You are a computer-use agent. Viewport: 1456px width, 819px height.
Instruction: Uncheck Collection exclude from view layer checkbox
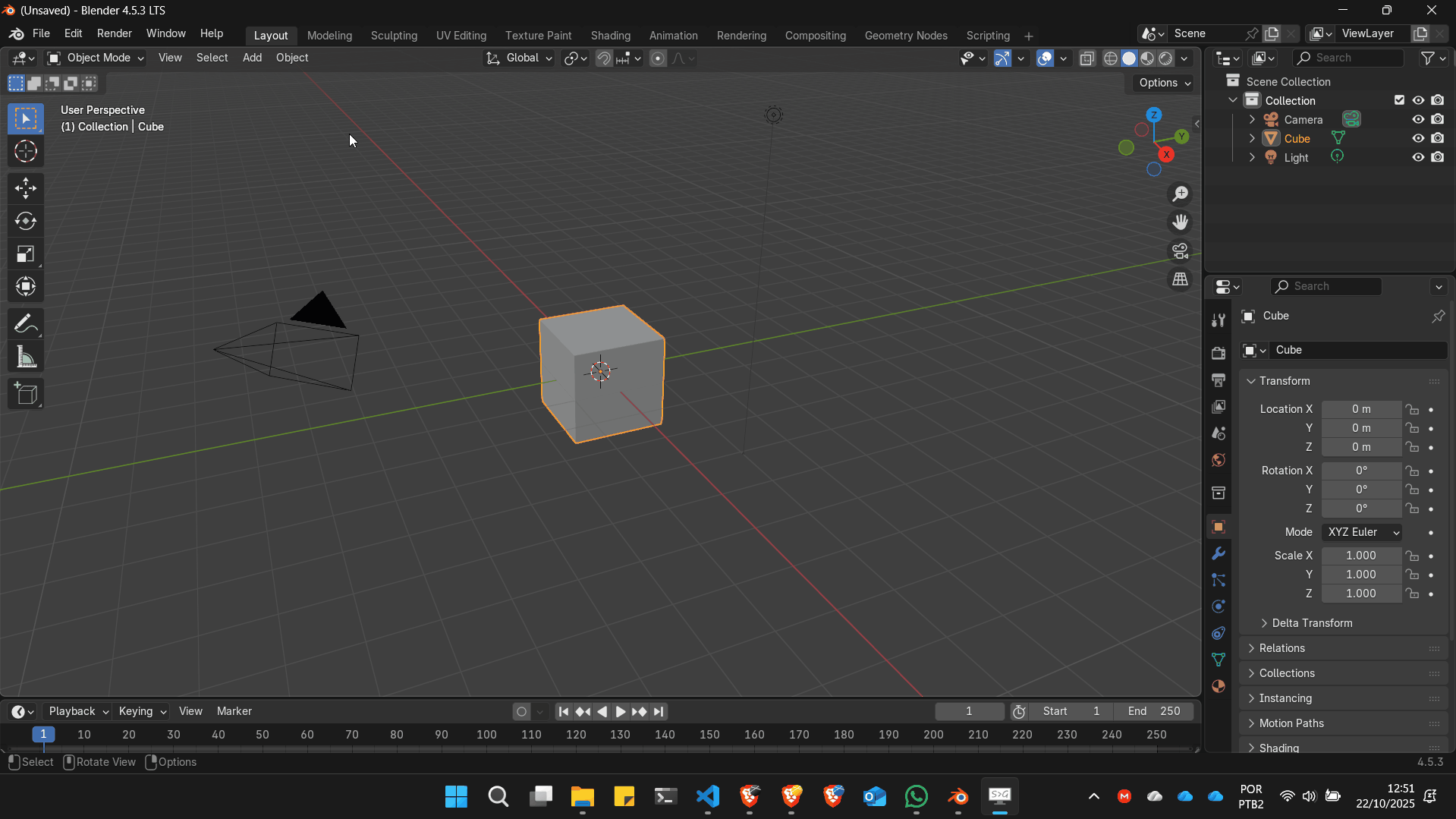[x=1399, y=100]
